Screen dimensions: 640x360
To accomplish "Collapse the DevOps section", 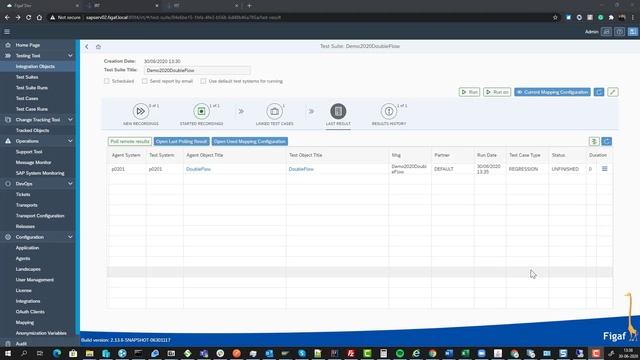I will pyautogui.click(x=70, y=184).
